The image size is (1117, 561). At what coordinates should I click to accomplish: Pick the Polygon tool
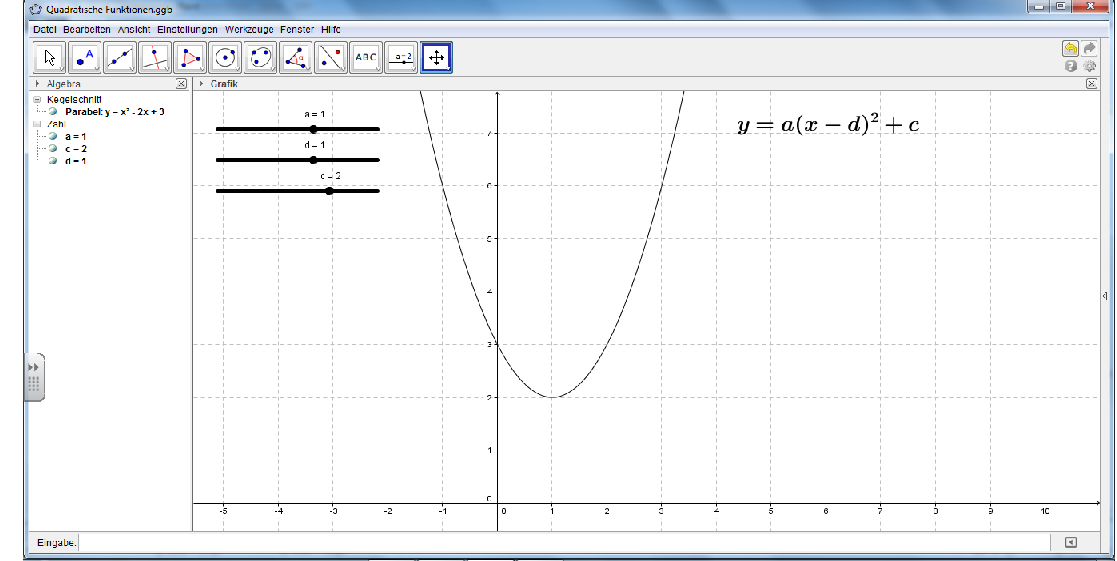(x=190, y=58)
